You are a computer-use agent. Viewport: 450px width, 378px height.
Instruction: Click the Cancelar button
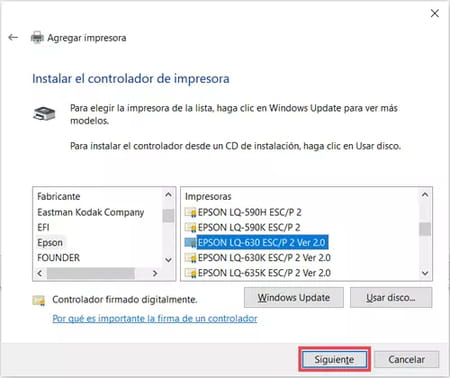[x=407, y=359]
